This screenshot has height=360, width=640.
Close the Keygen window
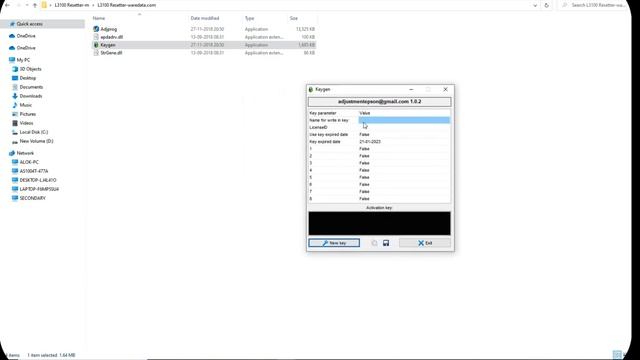click(x=445, y=89)
